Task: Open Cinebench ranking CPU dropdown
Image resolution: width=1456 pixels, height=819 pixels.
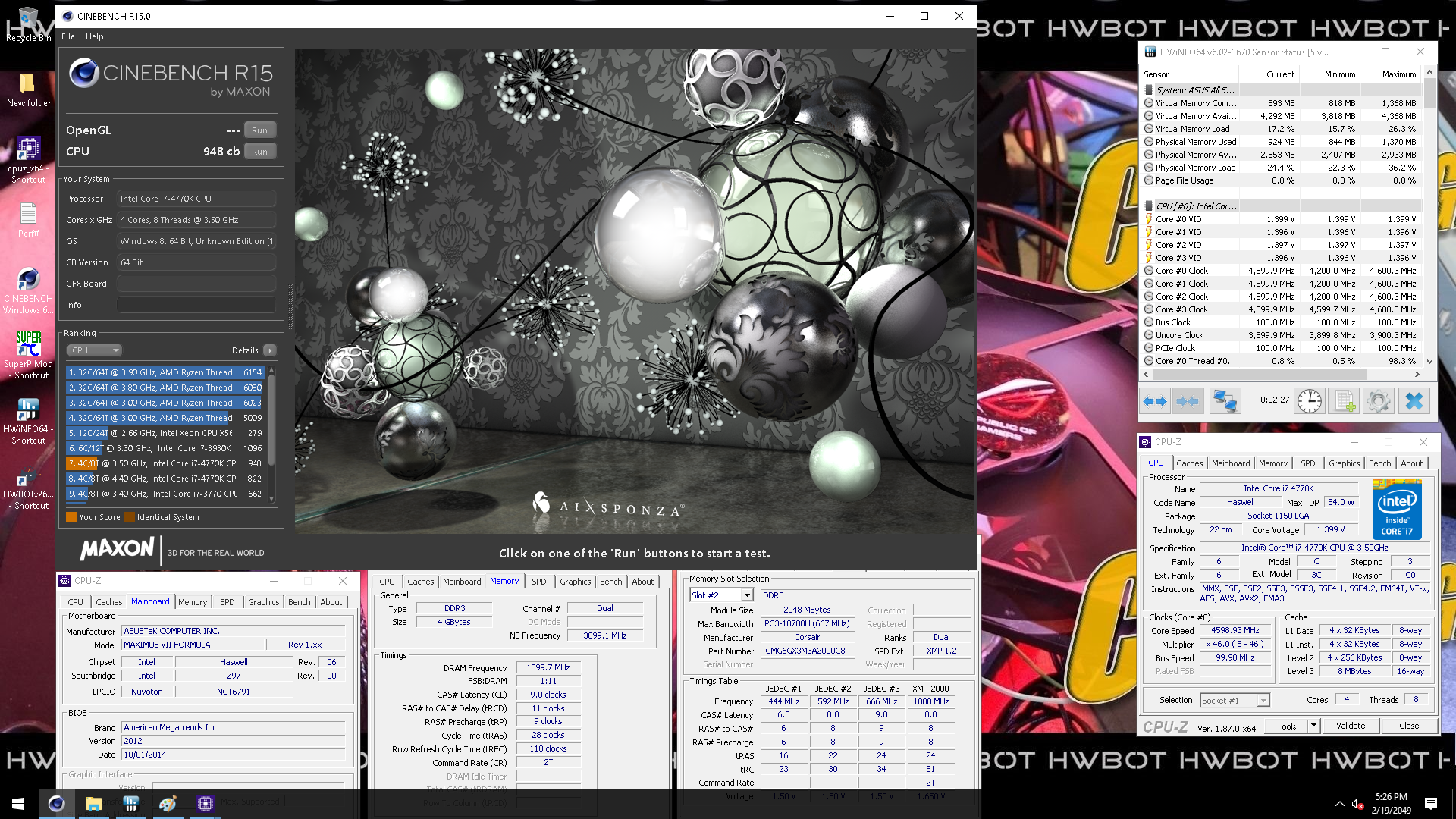Action: (95, 350)
